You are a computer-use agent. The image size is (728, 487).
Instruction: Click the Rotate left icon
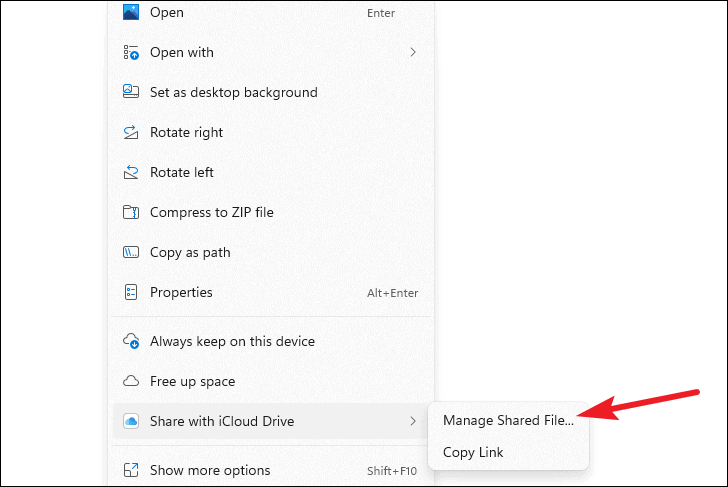(131, 172)
